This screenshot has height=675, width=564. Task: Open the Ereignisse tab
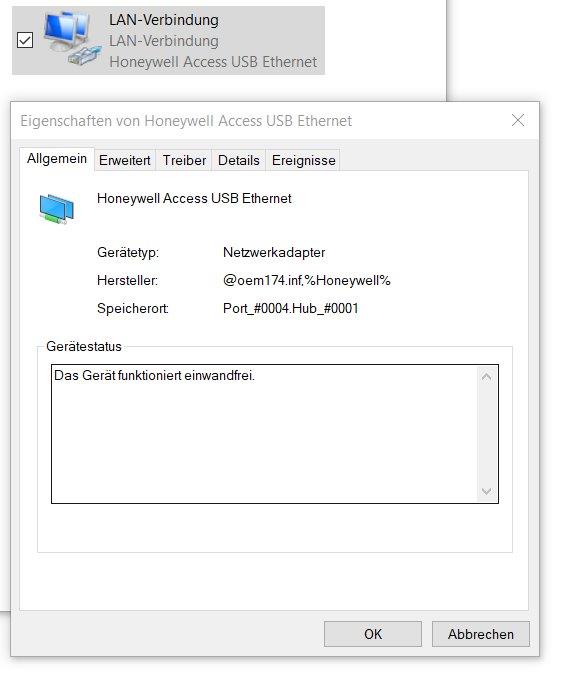tap(304, 161)
